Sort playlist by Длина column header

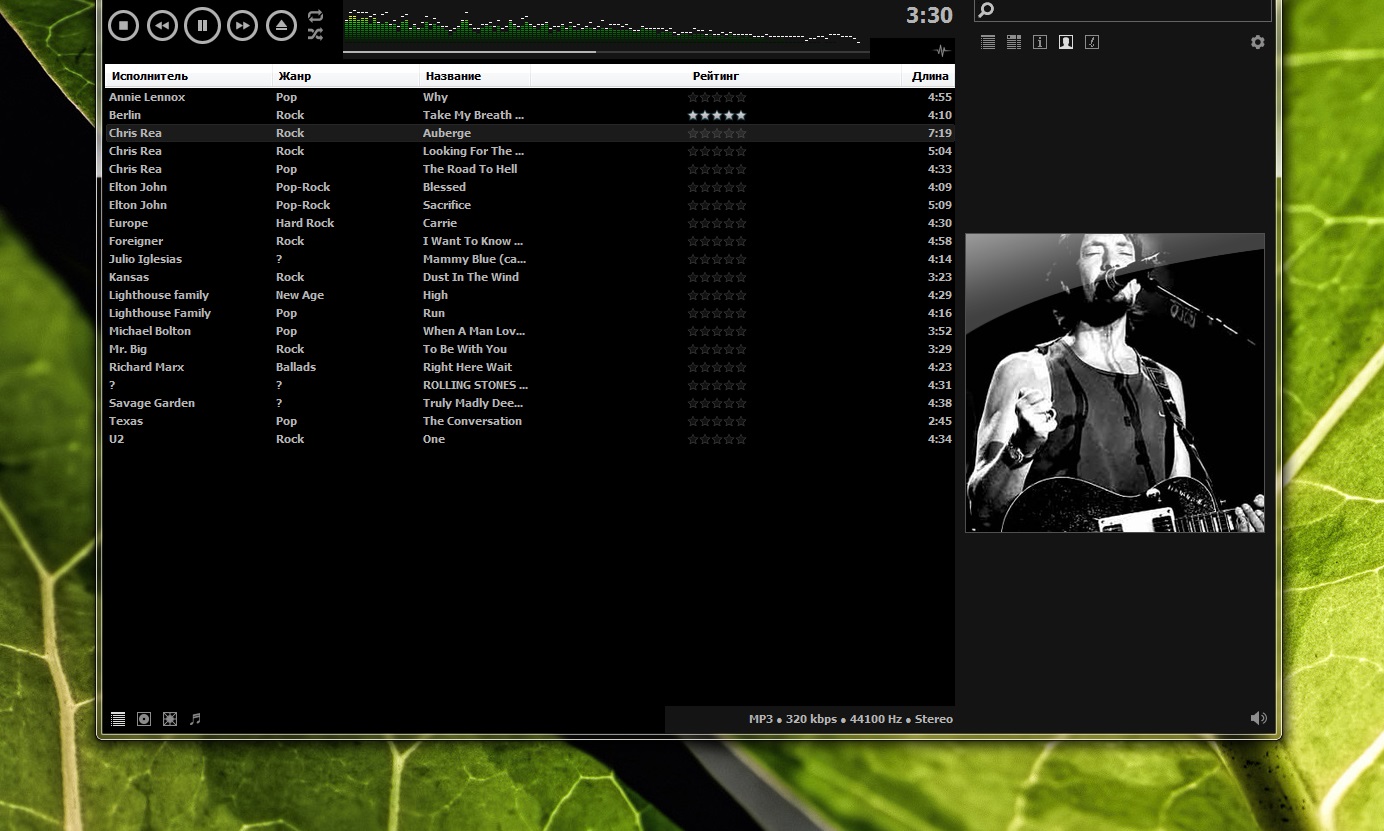[x=930, y=76]
